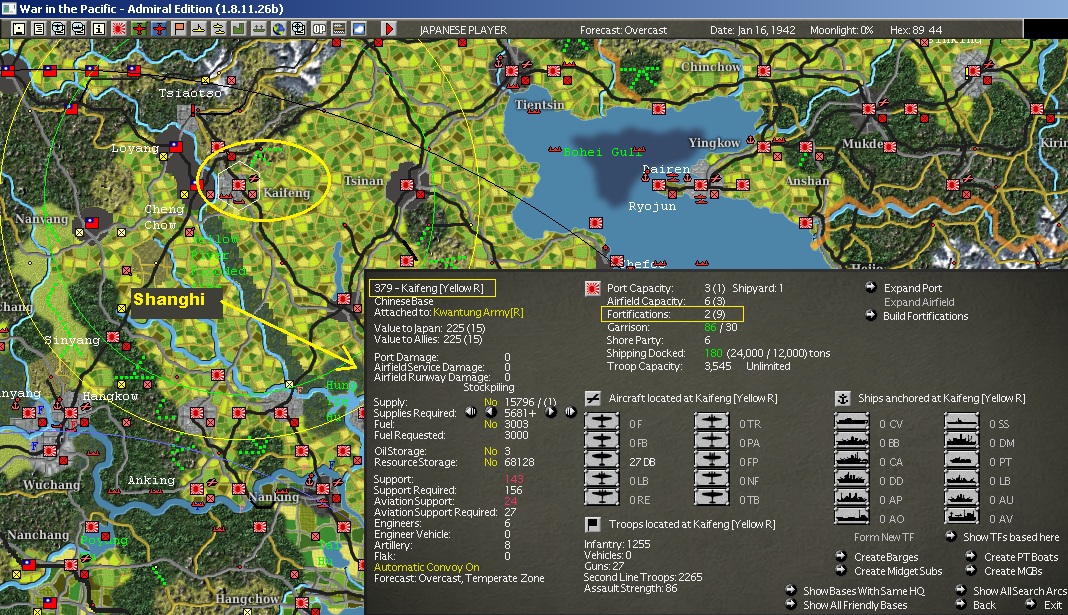This screenshot has width=1068, height=615.
Task: Click the Loyang Chinese flag base marker
Action: pyautogui.click(x=176, y=146)
